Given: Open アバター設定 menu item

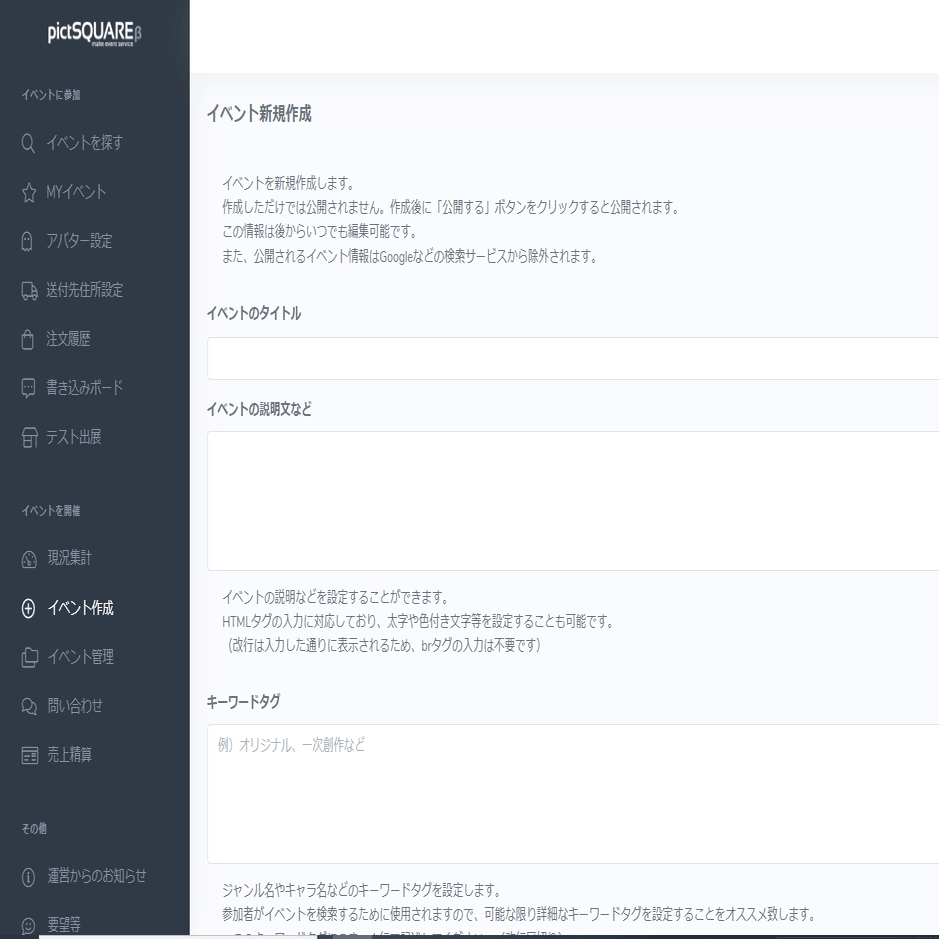Looking at the screenshot, I should click(x=79, y=241).
